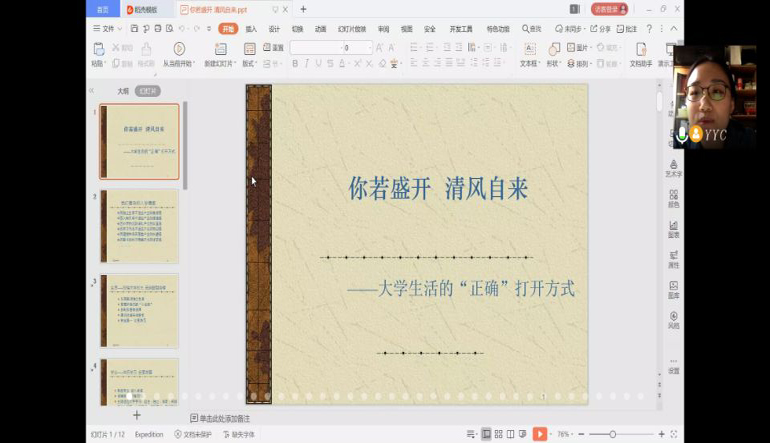
Task: Select normal view icon in status bar
Action: click(x=486, y=434)
